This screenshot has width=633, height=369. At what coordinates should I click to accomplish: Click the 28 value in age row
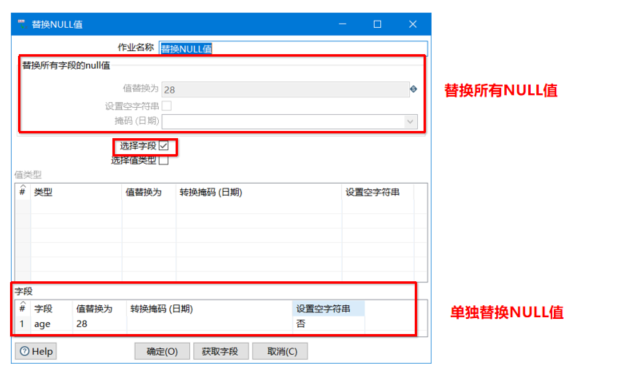tap(100, 324)
